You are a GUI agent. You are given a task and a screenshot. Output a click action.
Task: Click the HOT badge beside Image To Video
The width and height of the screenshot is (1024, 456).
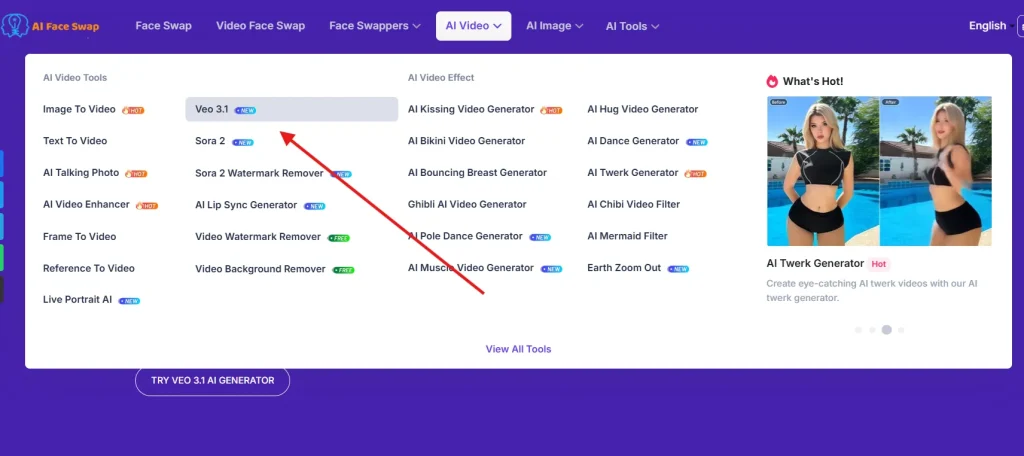134,110
